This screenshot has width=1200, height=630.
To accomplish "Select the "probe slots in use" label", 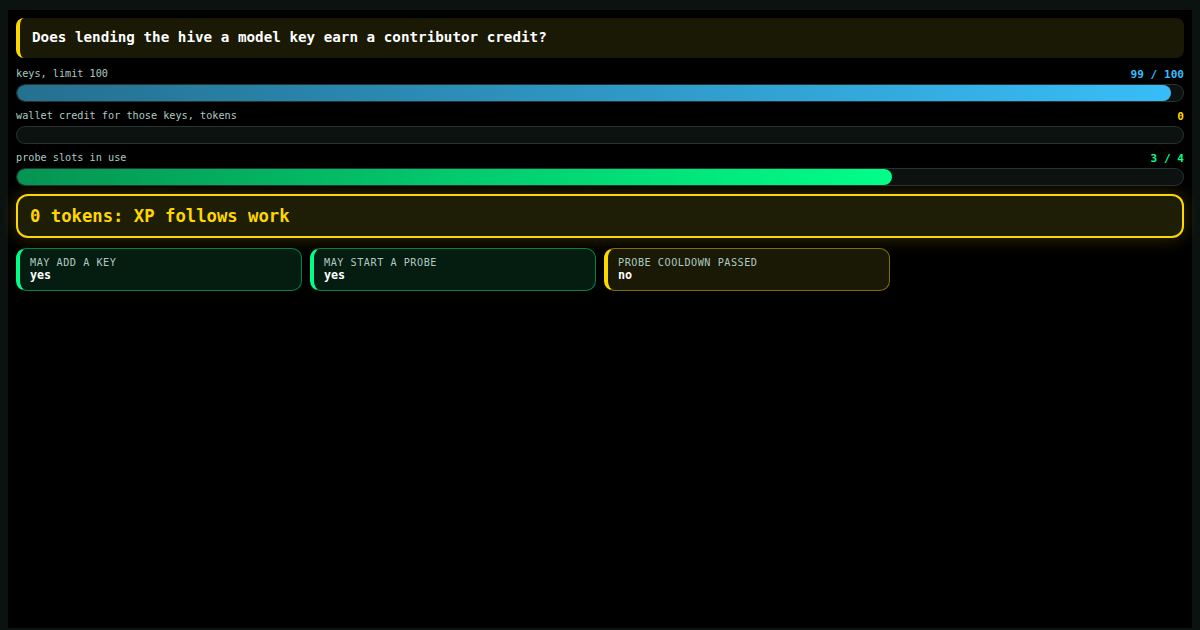I will point(71,158).
